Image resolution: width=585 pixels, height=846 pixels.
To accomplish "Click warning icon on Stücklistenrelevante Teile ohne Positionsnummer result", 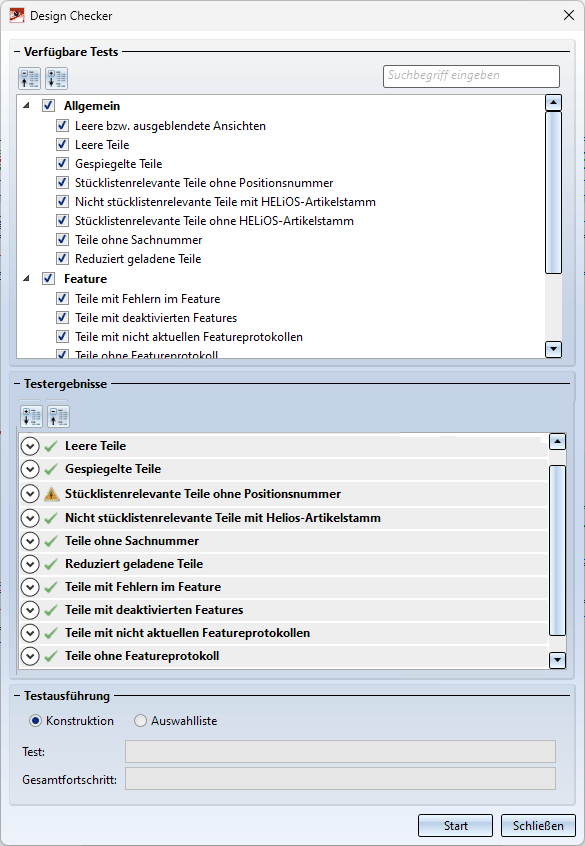I will tap(52, 494).
